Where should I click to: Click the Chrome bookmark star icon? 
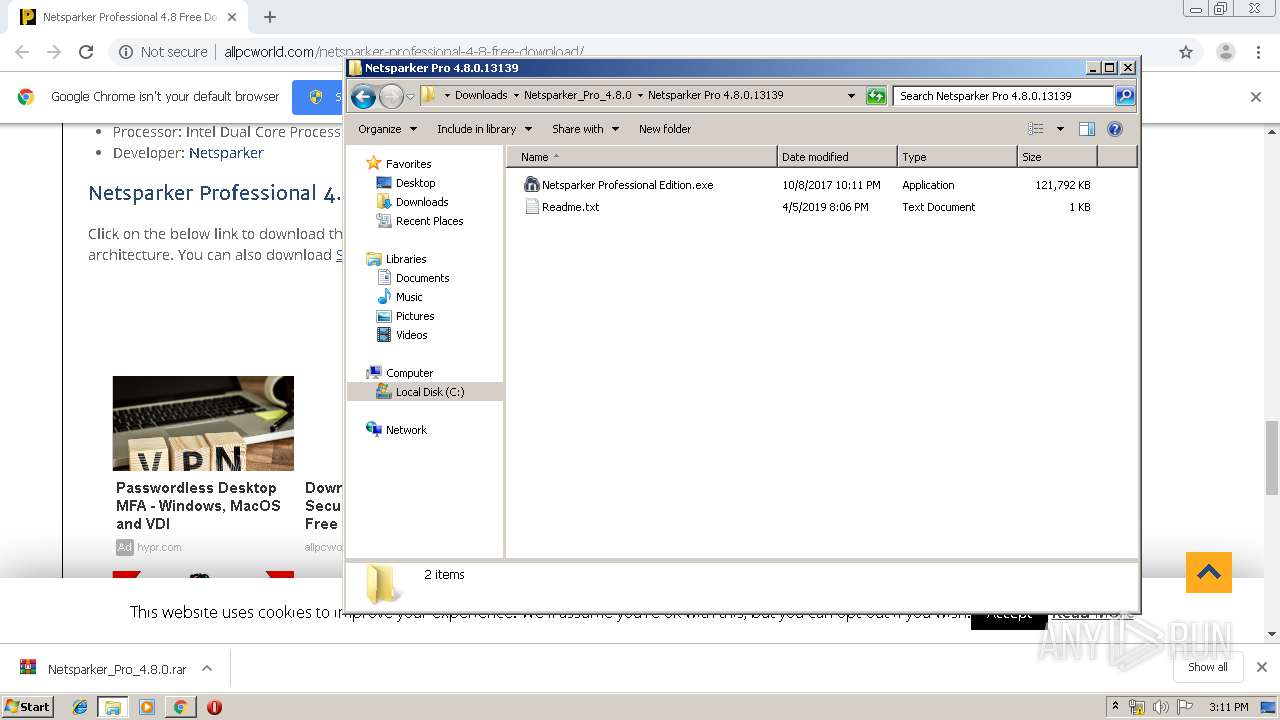(x=1186, y=52)
